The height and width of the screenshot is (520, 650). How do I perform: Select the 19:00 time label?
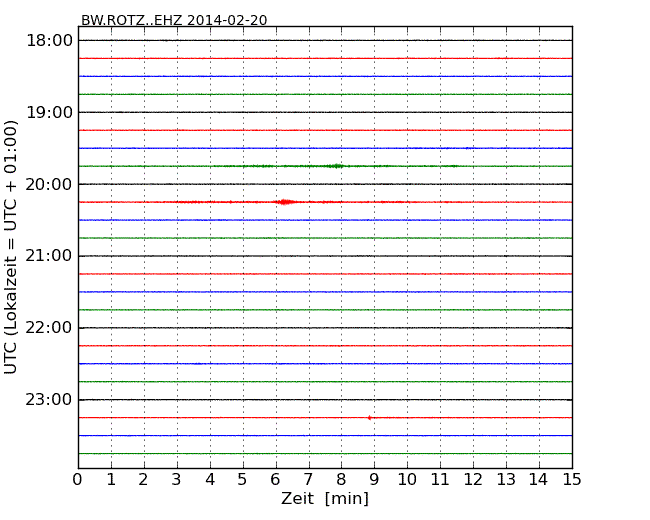(x=50, y=112)
